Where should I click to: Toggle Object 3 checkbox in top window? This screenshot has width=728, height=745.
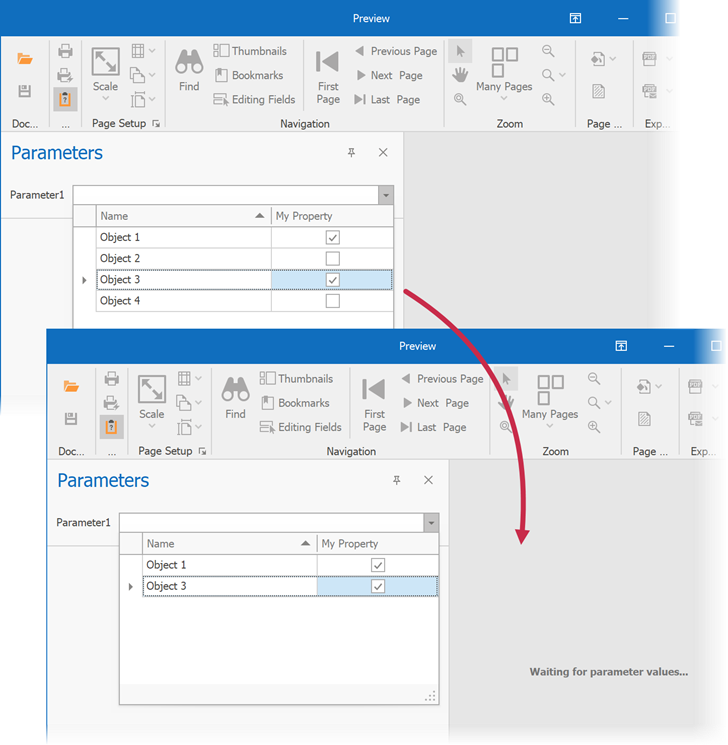333,280
